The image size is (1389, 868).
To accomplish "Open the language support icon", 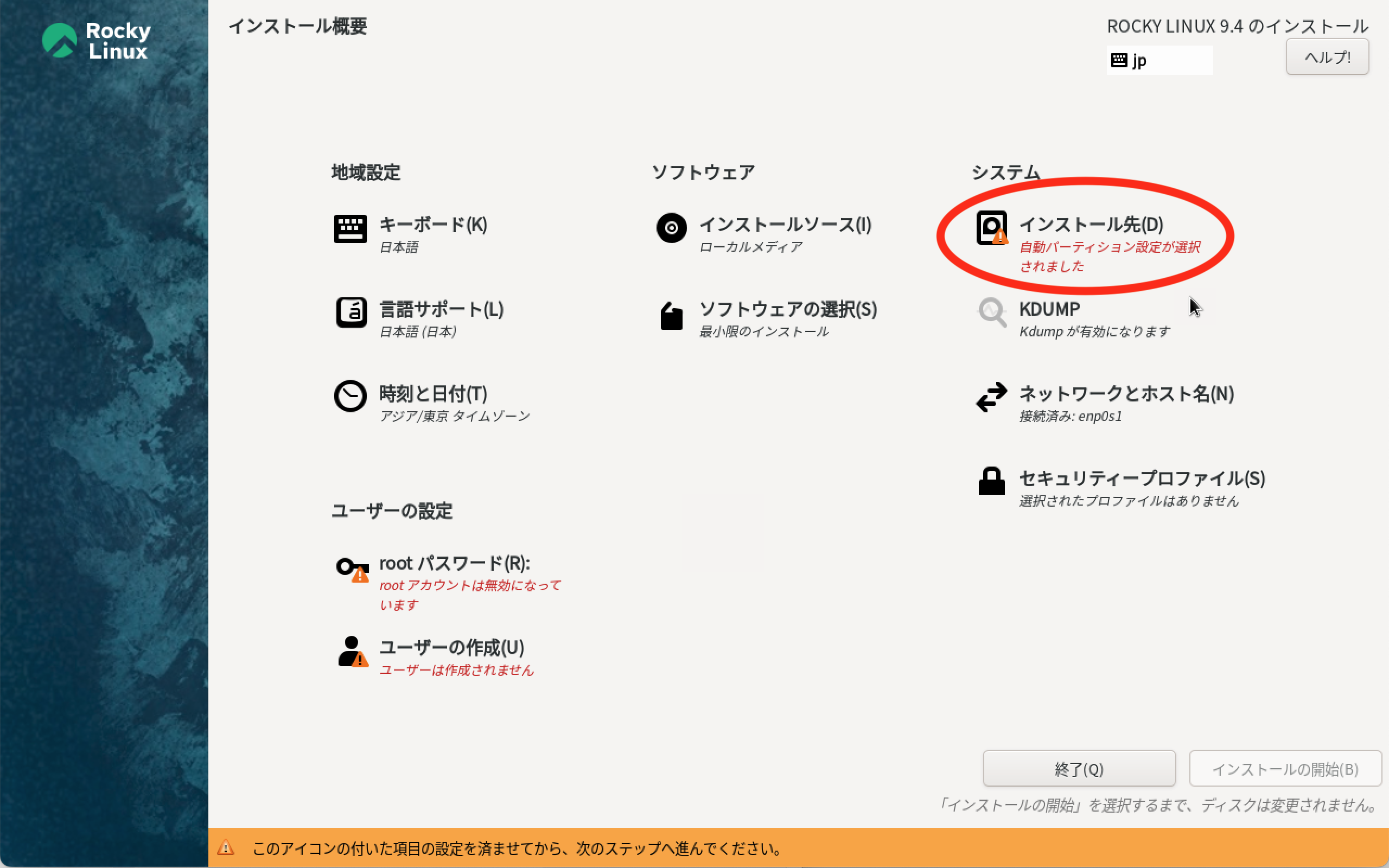I will 351,313.
